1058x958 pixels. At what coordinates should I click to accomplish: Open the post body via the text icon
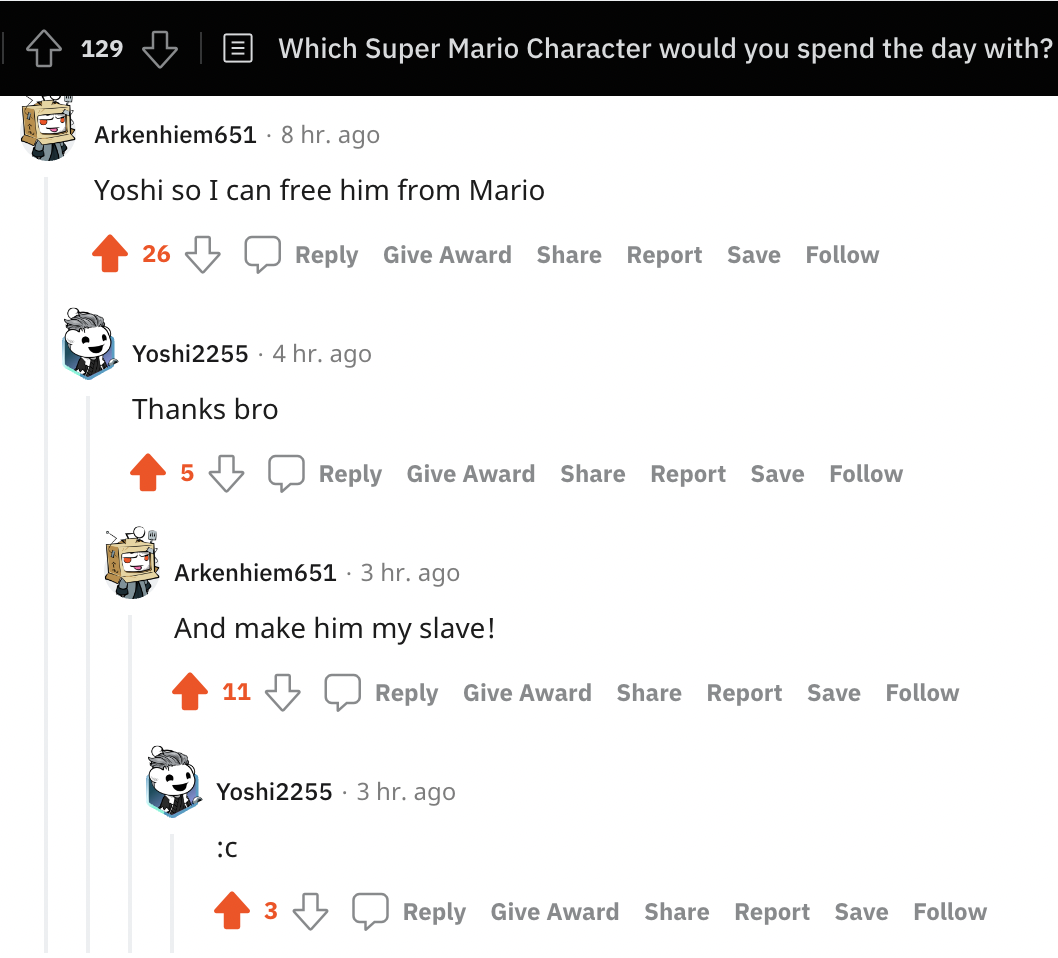pyautogui.click(x=238, y=48)
